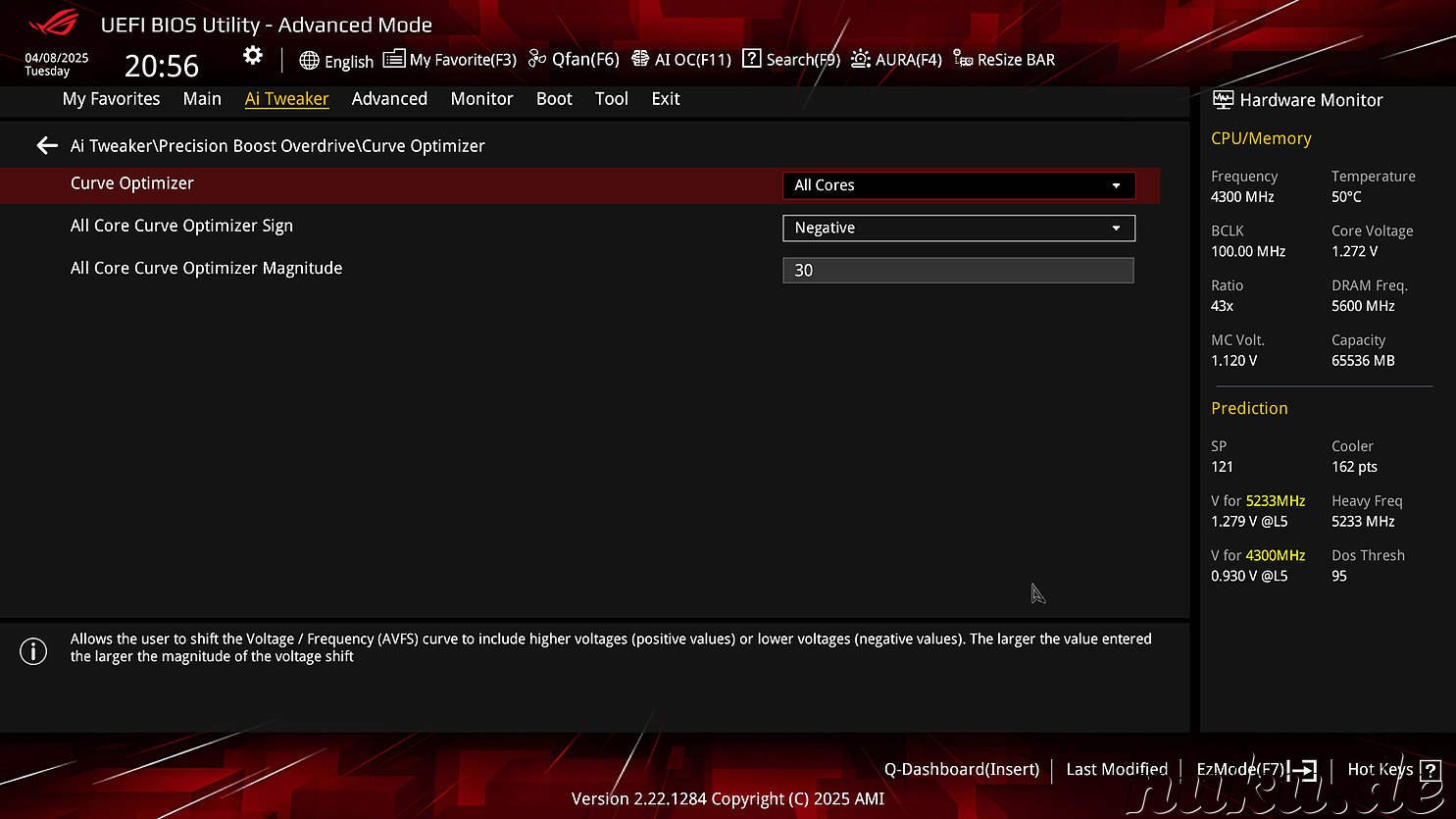
Task: Click the Core Voltage value 1.272 V
Action: point(1354,252)
